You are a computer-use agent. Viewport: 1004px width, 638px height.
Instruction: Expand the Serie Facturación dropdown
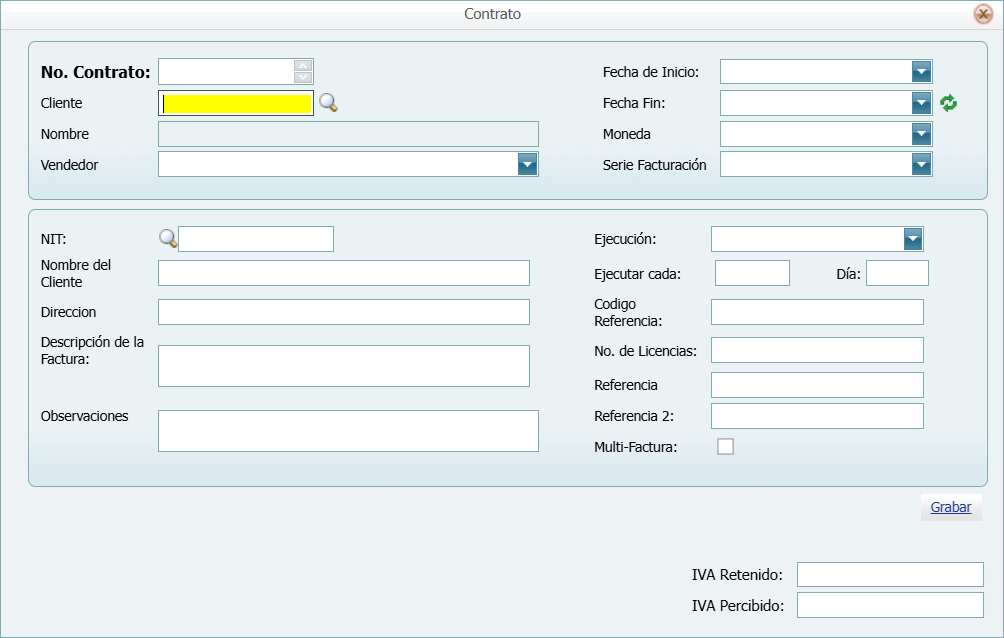coord(921,165)
